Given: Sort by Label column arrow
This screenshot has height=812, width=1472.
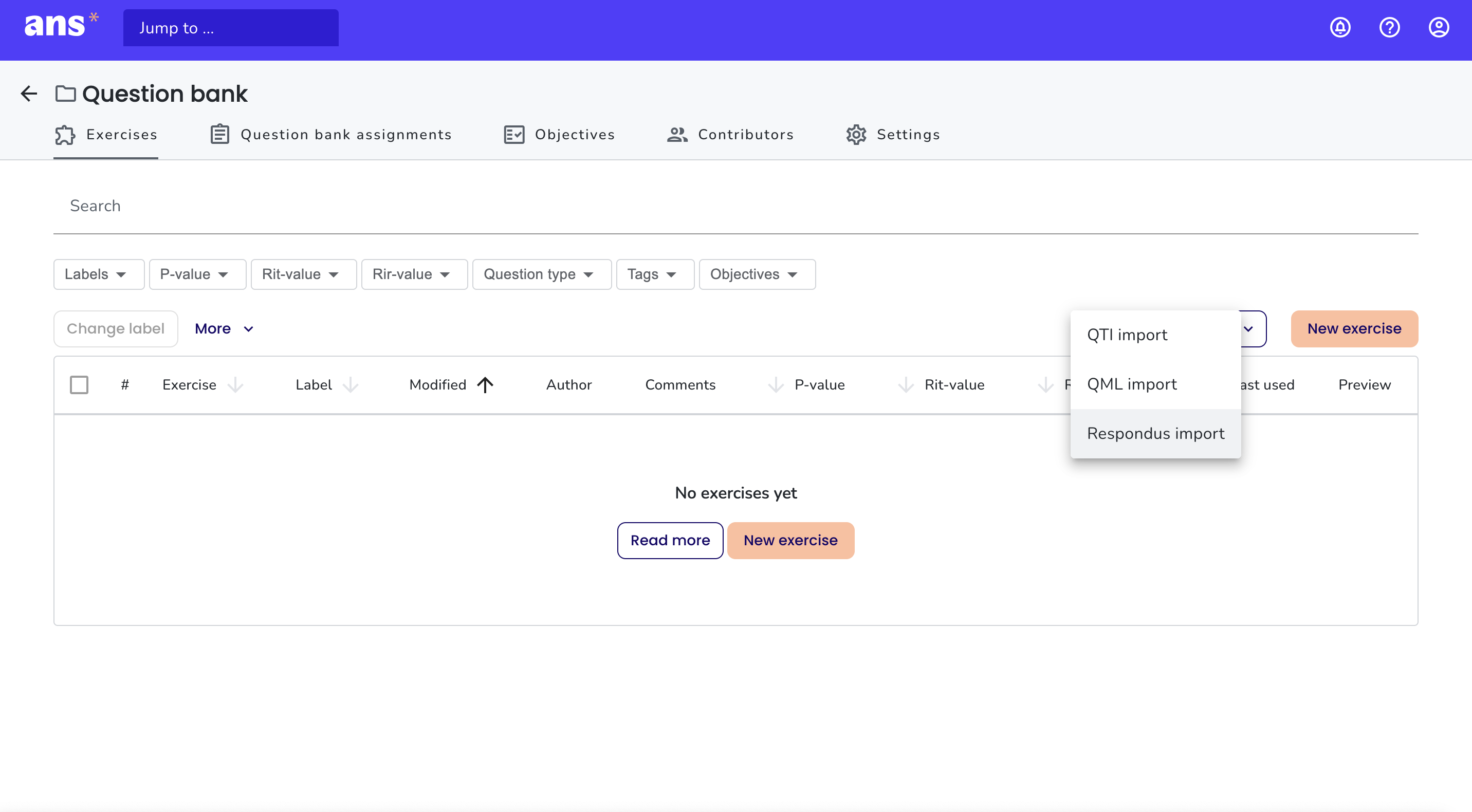Looking at the screenshot, I should click(x=351, y=384).
